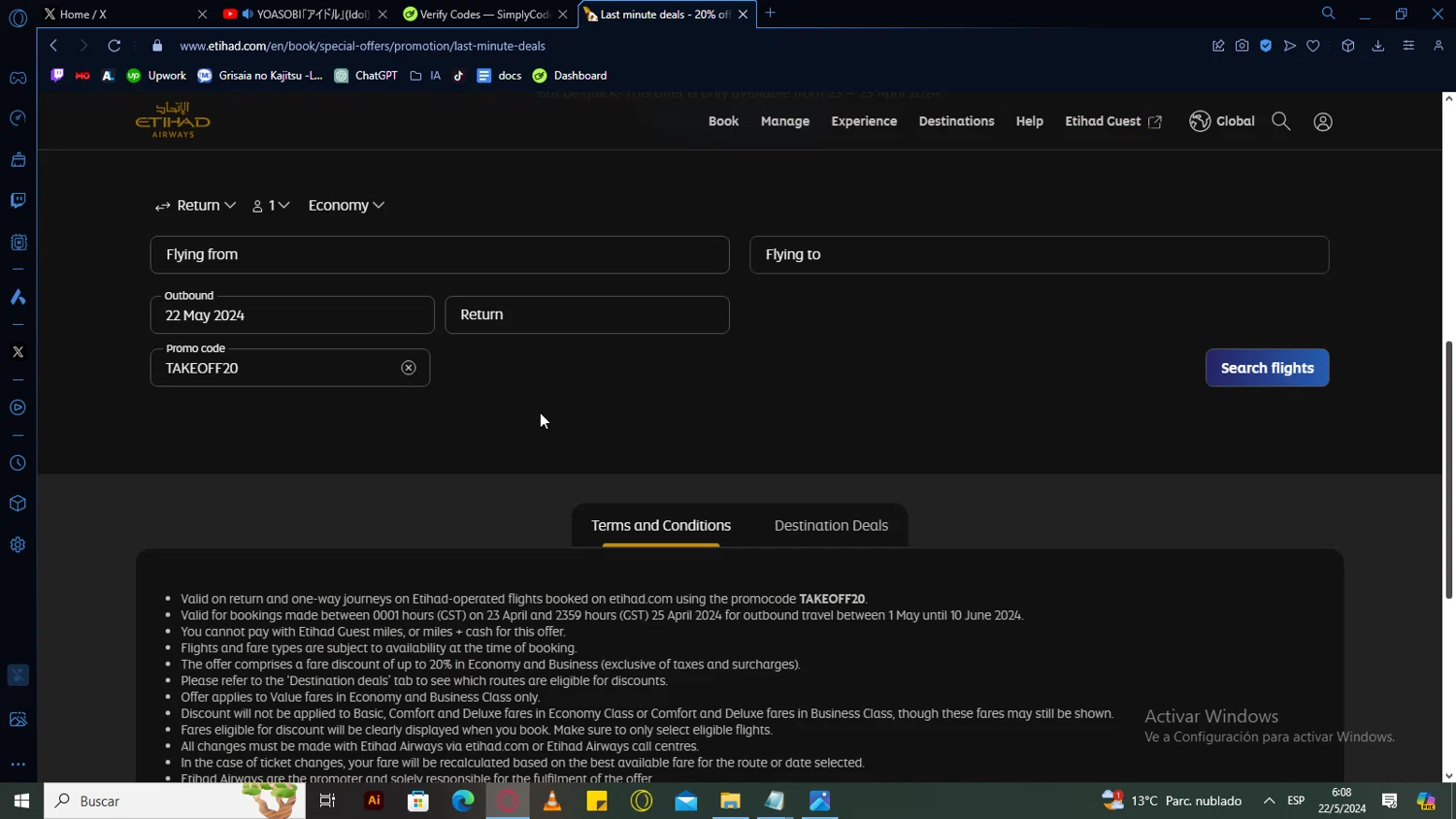Open the Manage menu
Image resolution: width=1456 pixels, height=819 pixels.
(785, 121)
